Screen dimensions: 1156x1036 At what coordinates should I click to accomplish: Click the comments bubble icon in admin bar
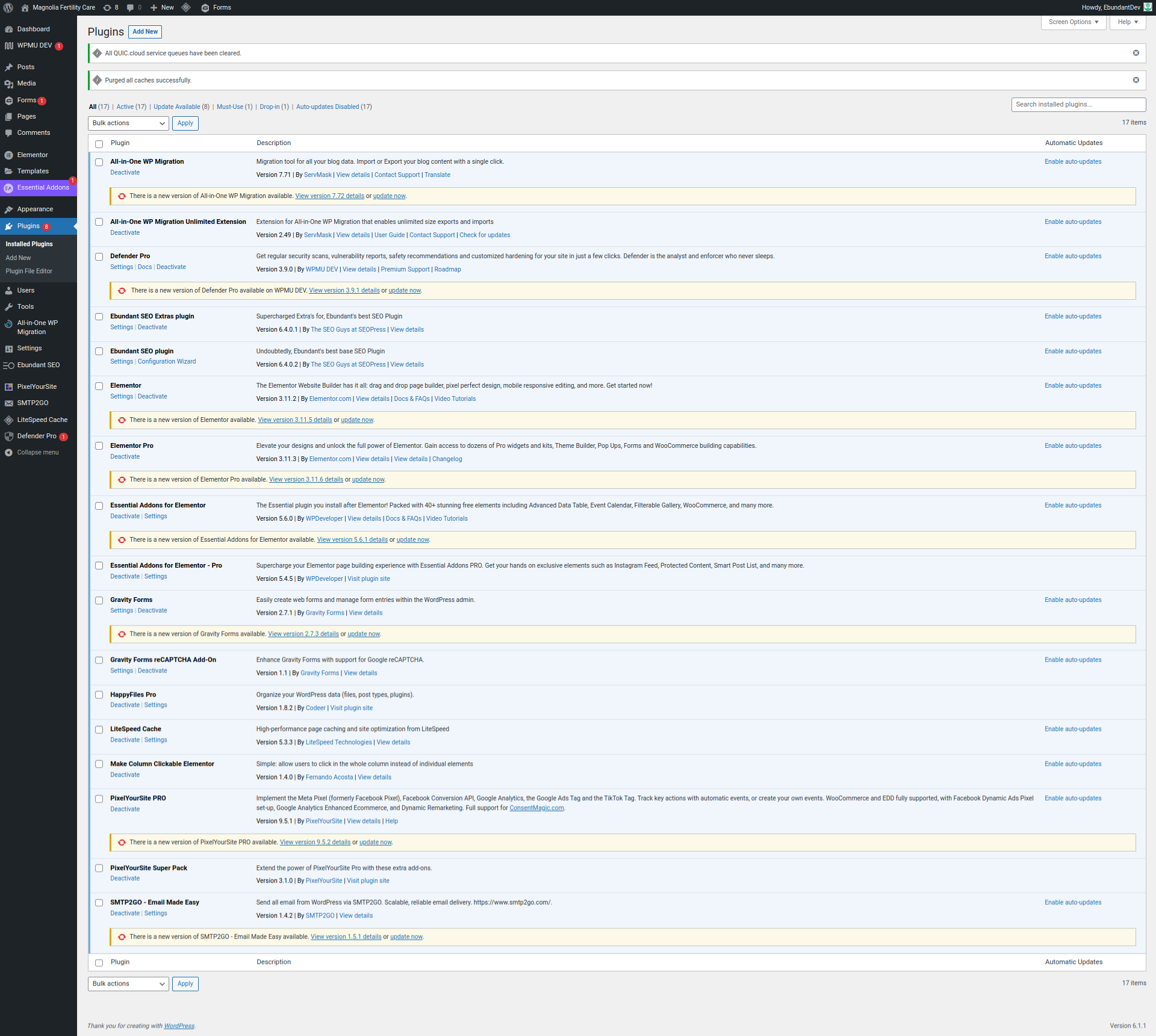tap(131, 8)
